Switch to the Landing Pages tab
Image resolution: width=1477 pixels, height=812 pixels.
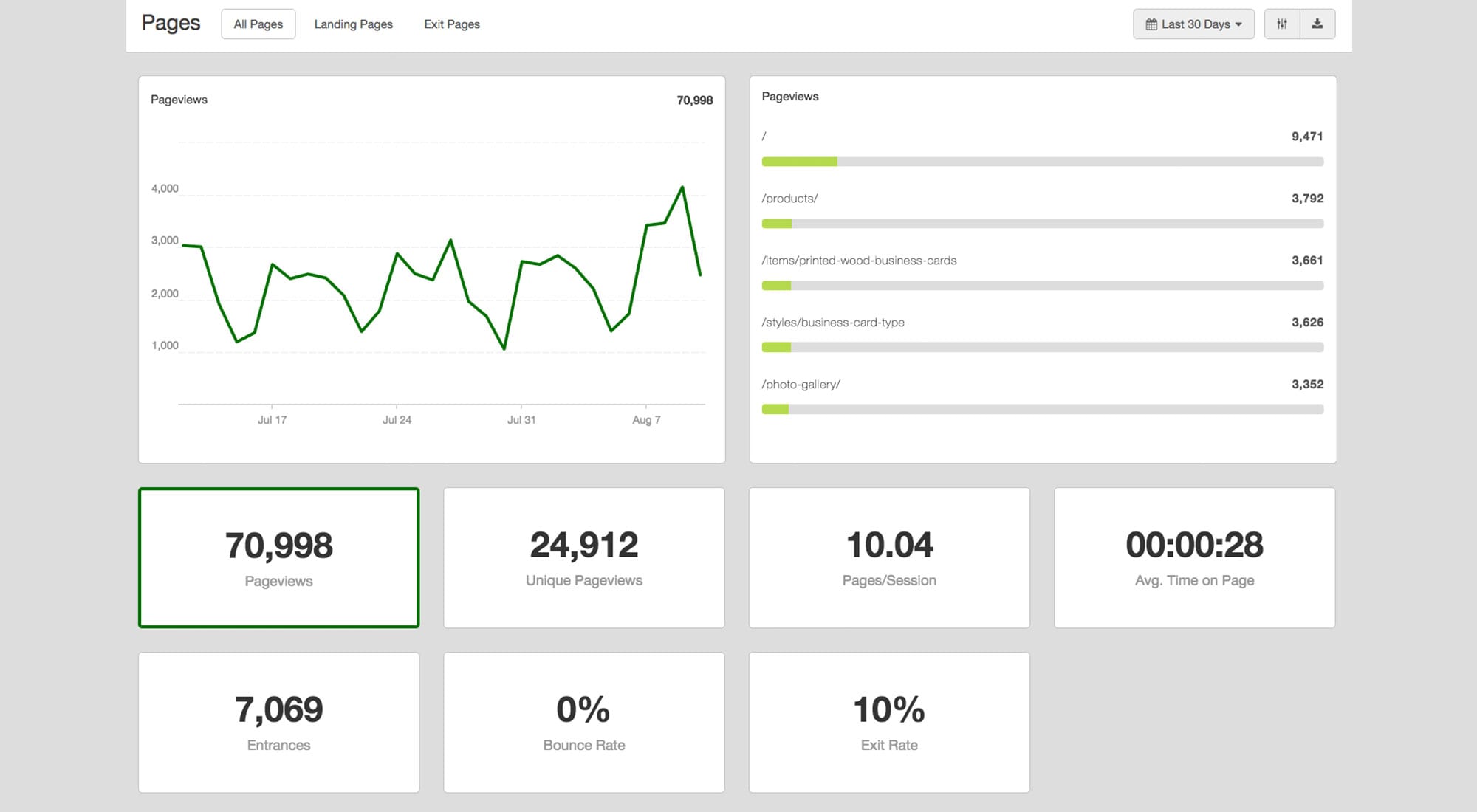354,24
